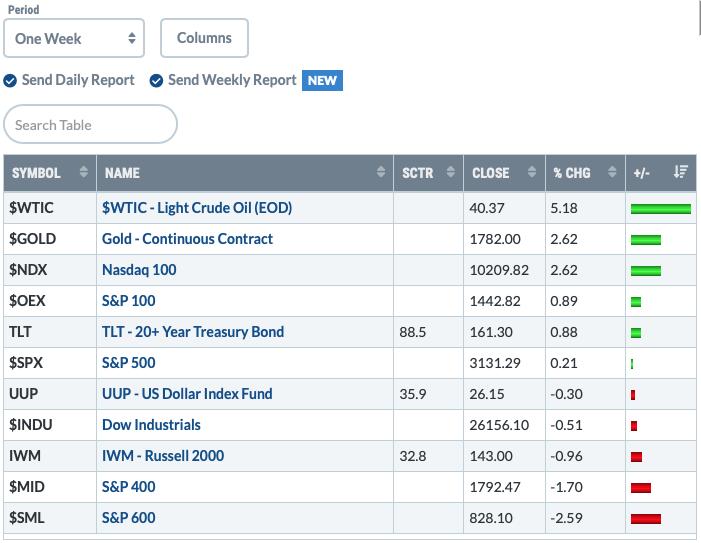
Task: Open the UUP - US Dollar Index Fund link
Action: point(187,393)
